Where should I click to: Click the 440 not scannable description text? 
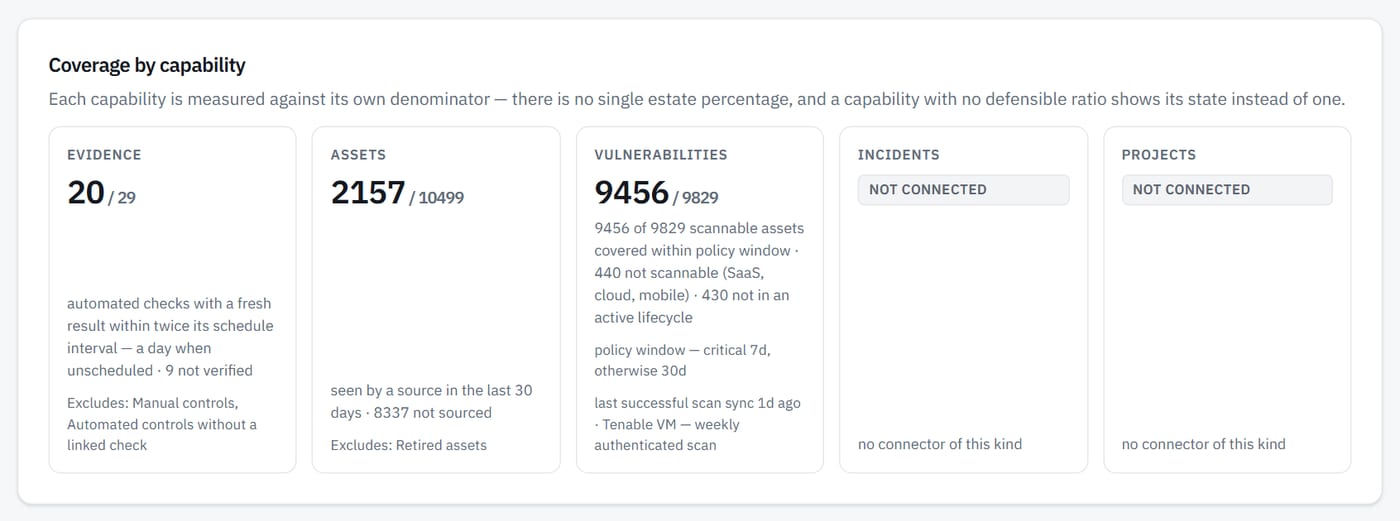[699, 273]
